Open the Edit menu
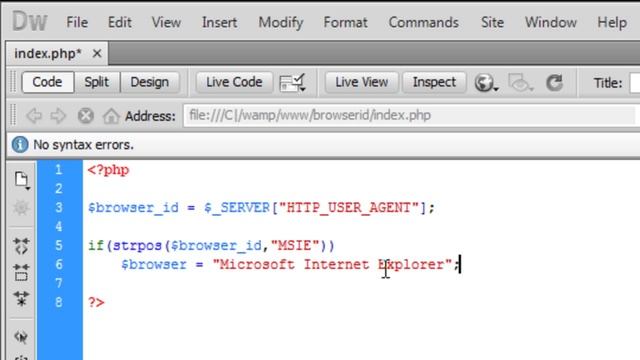Viewport: 640px width, 360px height. pyautogui.click(x=119, y=22)
